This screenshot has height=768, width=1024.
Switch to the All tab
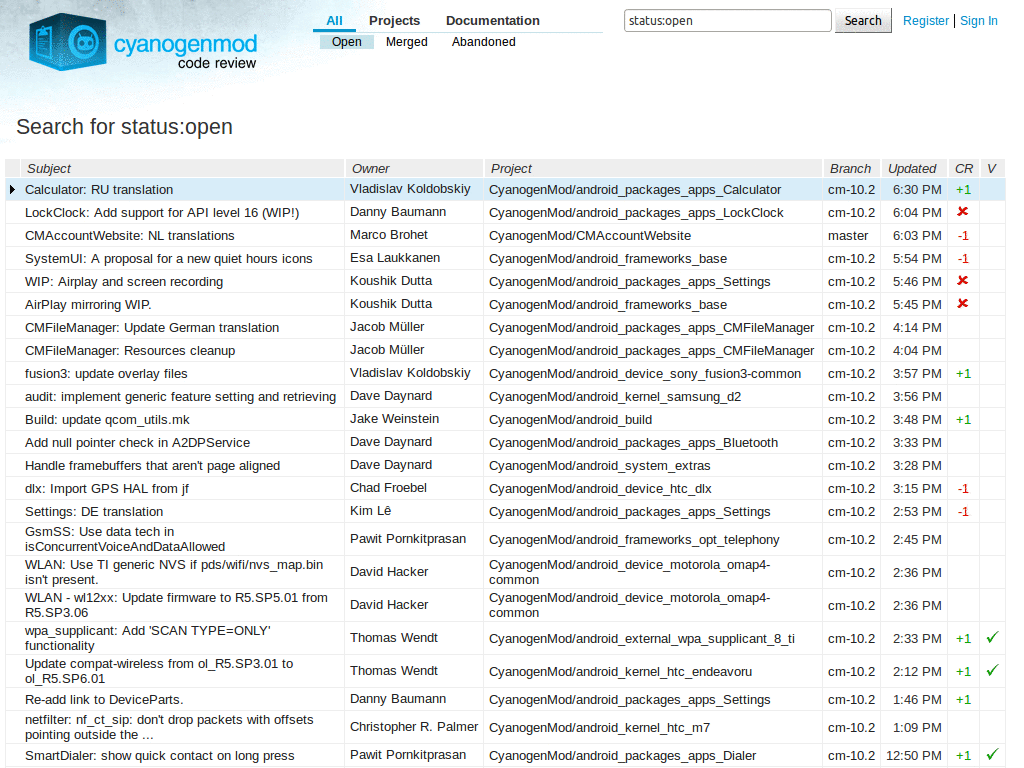tap(334, 21)
